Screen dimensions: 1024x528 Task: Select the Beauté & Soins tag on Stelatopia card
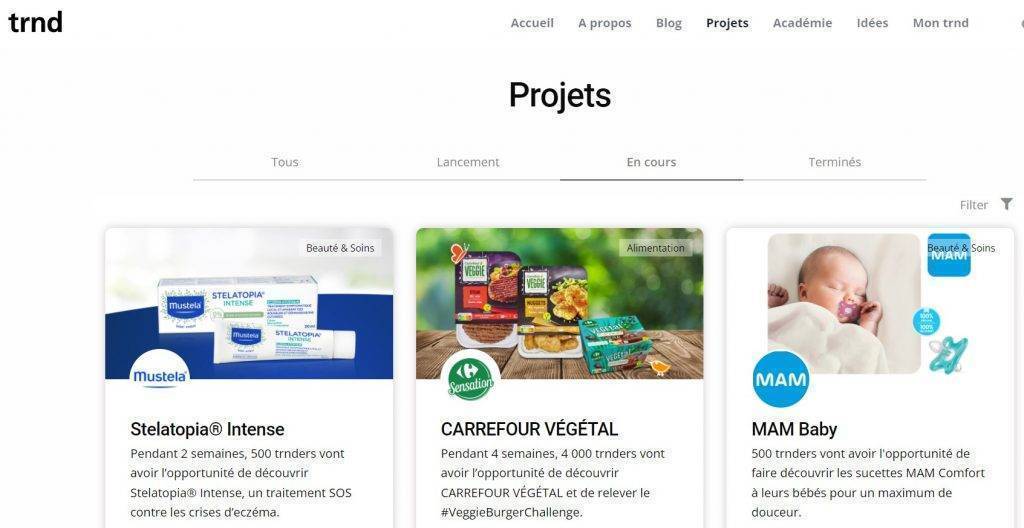tap(340, 248)
